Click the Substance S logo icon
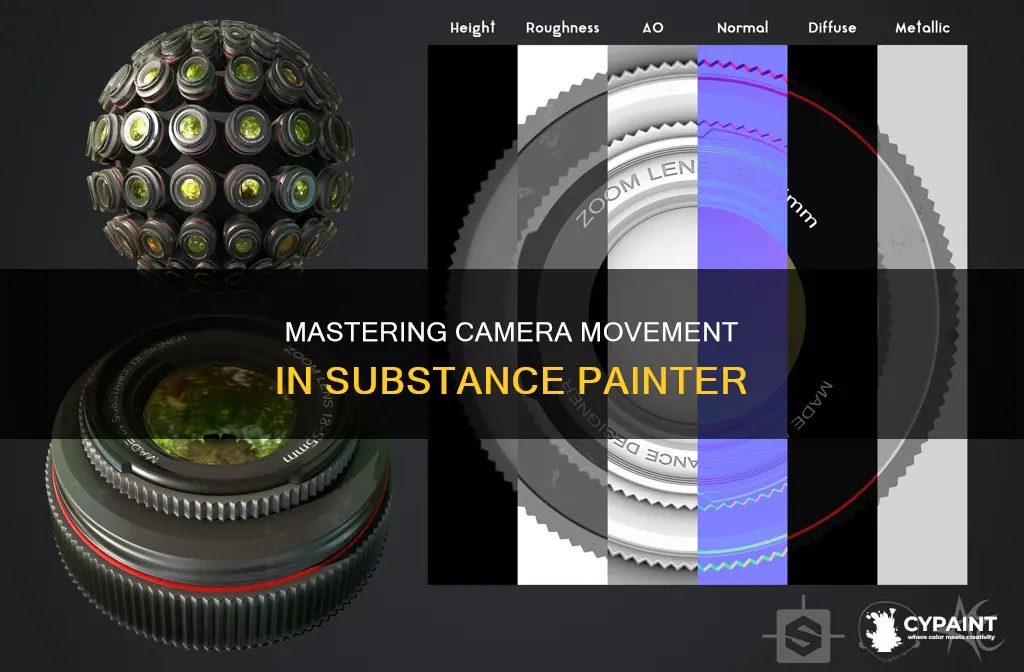Image resolution: width=1024 pixels, height=672 pixels. (x=803, y=633)
